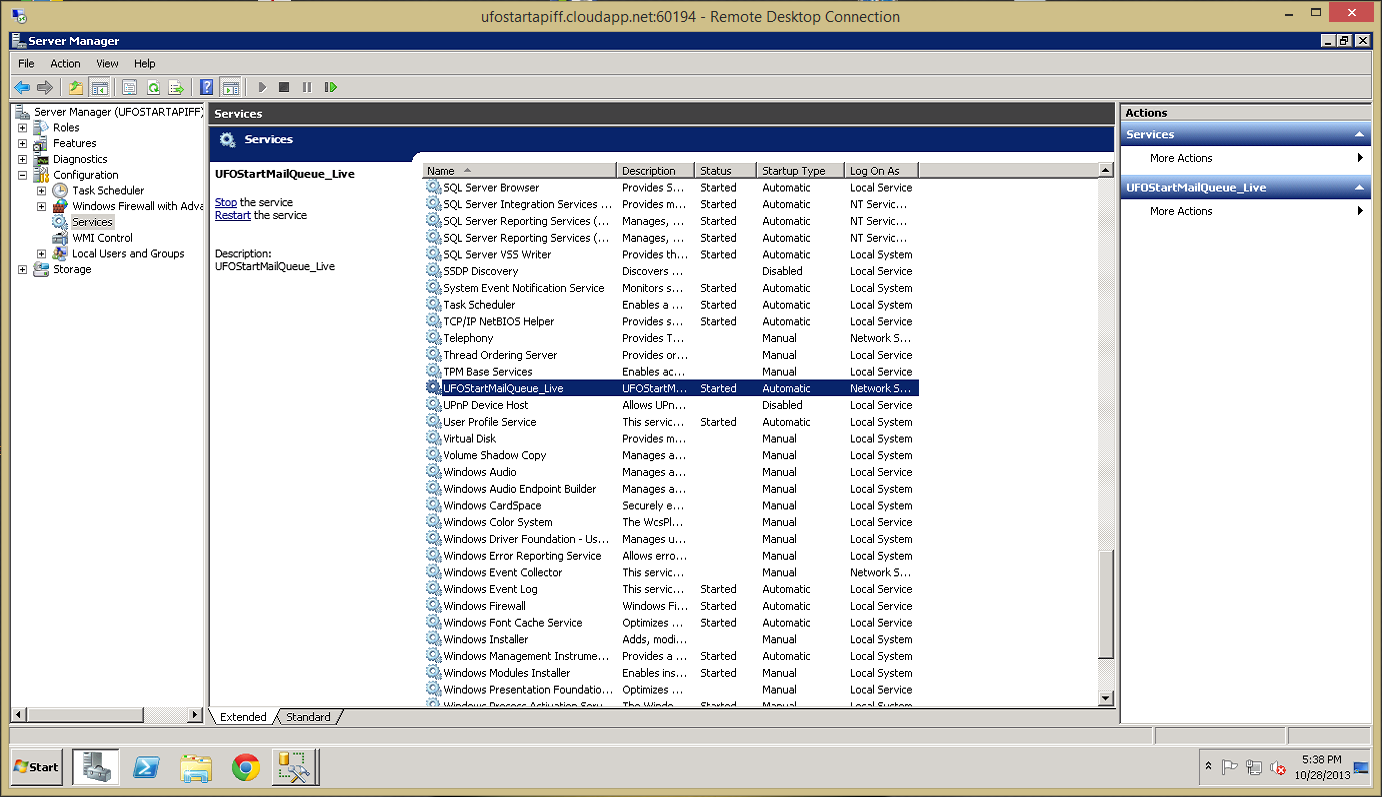
Task: Click the Restart Service green arrow icon
Action: click(331, 87)
